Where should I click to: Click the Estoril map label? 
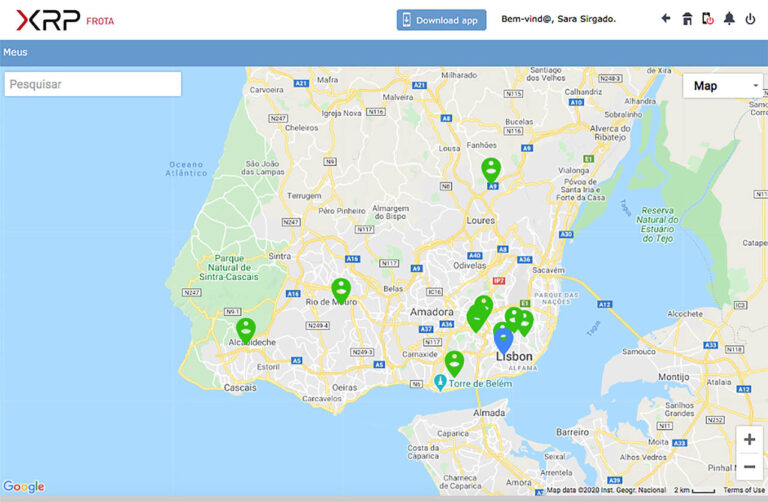(x=268, y=366)
